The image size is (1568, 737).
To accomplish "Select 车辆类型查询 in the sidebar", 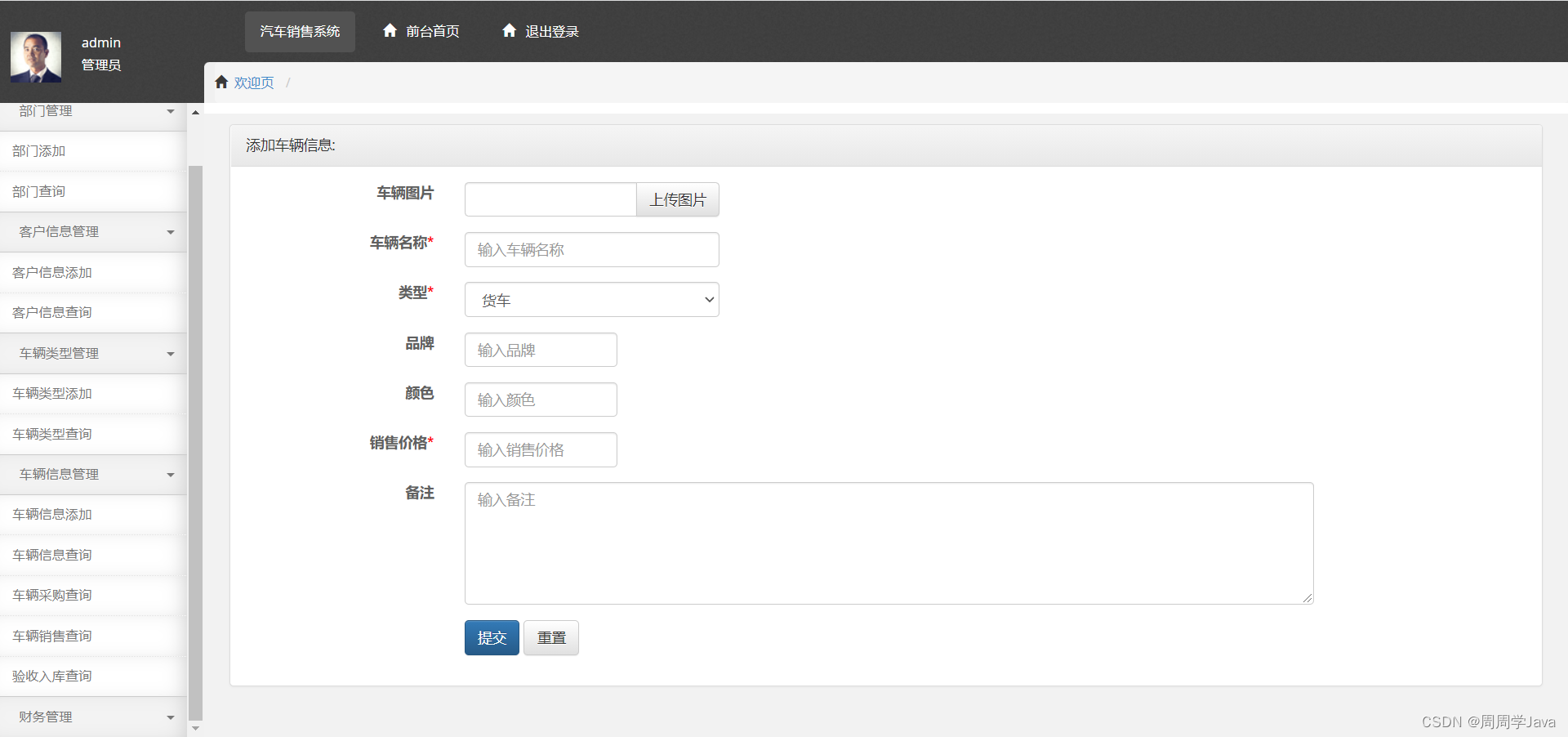I will tap(51, 434).
